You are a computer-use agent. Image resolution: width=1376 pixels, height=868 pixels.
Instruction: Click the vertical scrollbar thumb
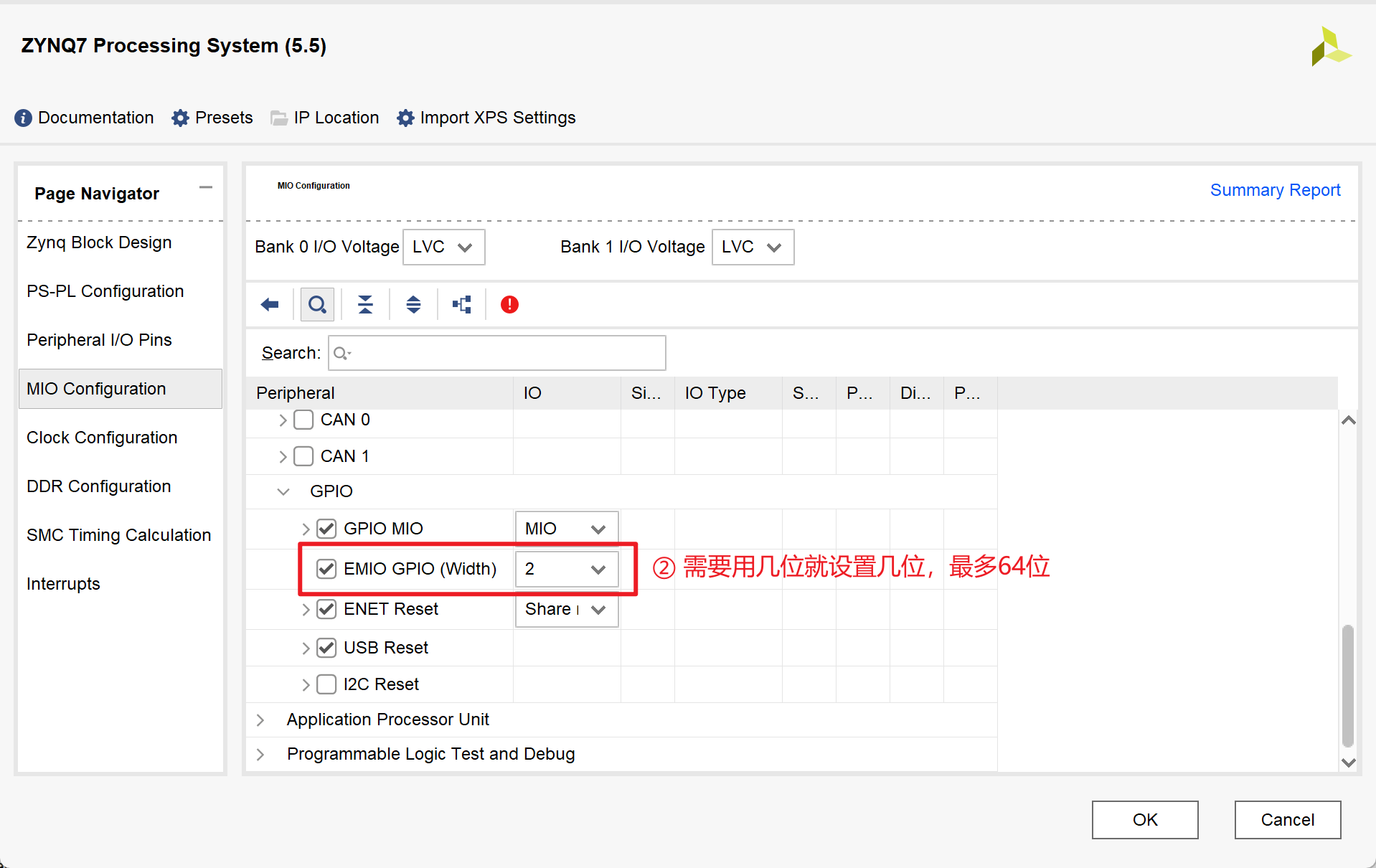click(1348, 686)
